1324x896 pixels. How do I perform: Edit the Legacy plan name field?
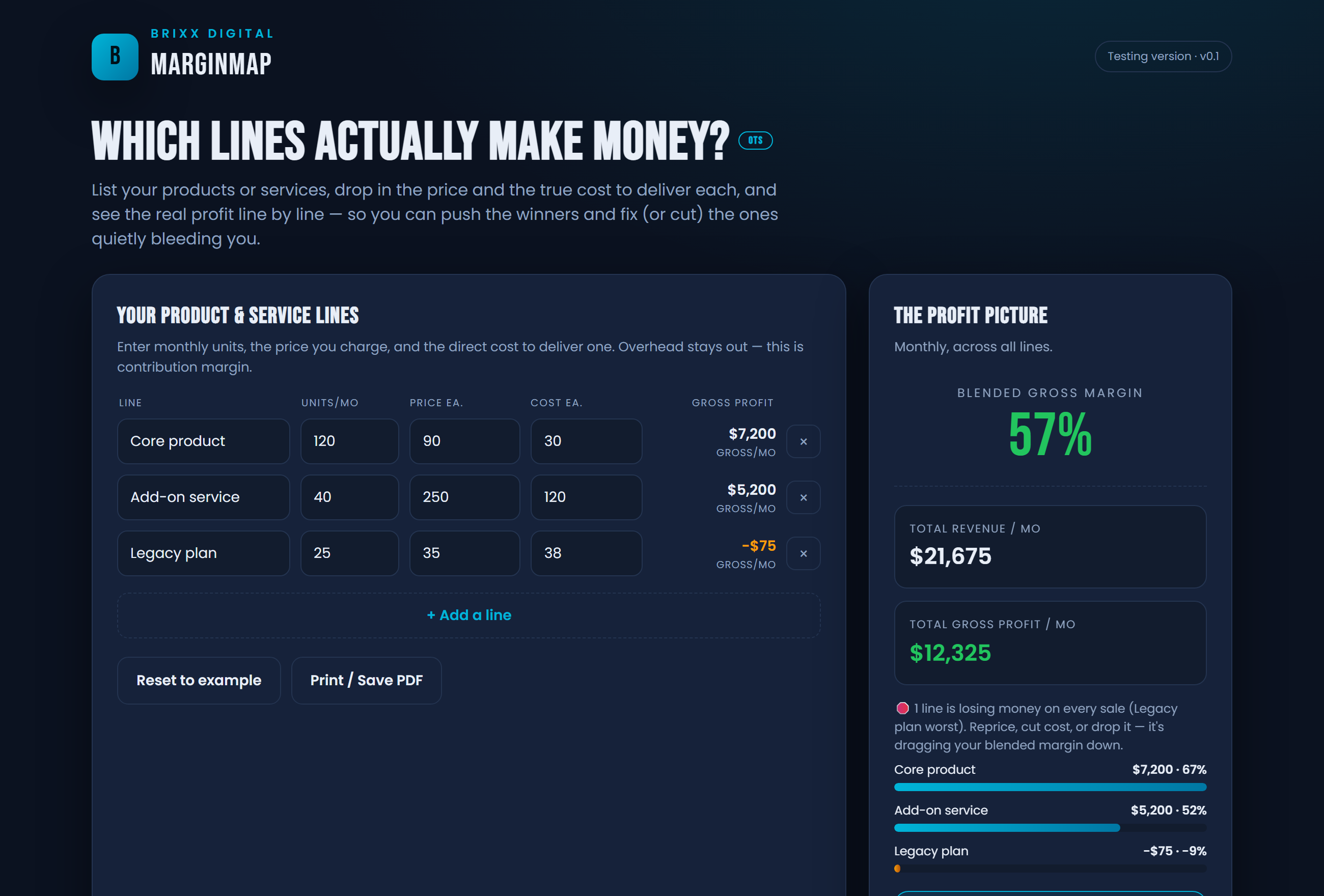(203, 553)
